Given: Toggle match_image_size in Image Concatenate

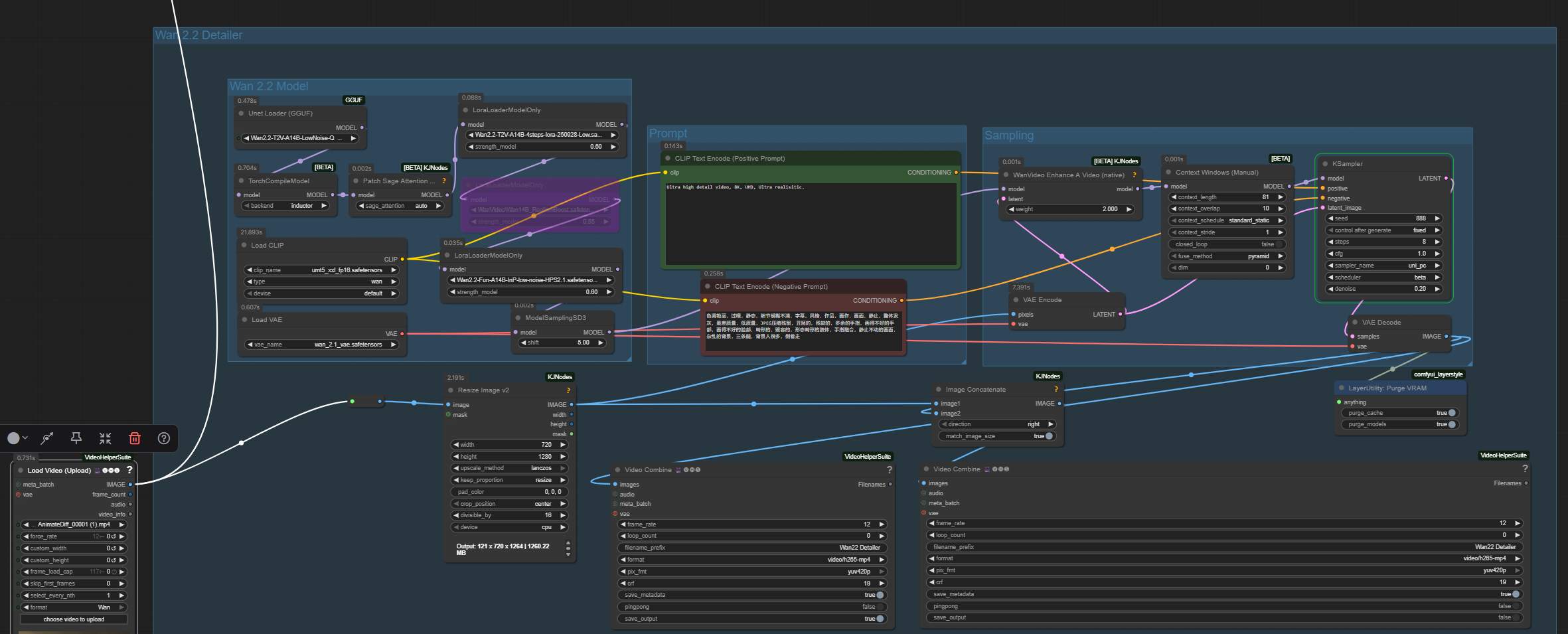Looking at the screenshot, I should pos(998,436).
